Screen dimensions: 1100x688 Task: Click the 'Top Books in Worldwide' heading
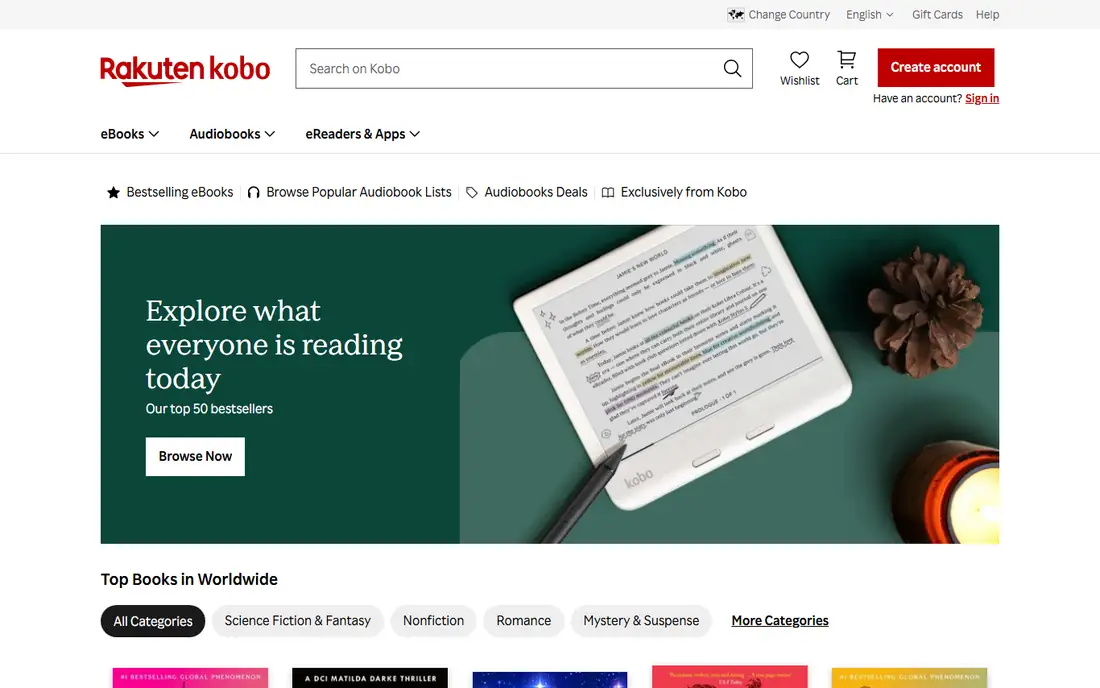pos(189,579)
